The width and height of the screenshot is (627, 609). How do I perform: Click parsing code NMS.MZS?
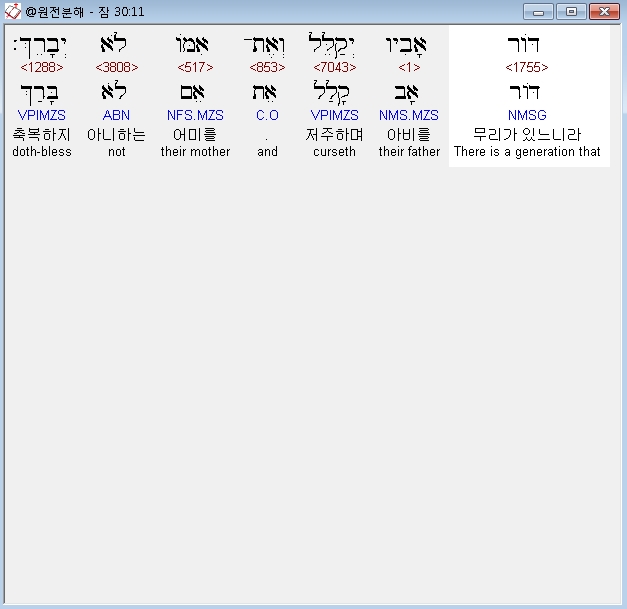(x=409, y=115)
